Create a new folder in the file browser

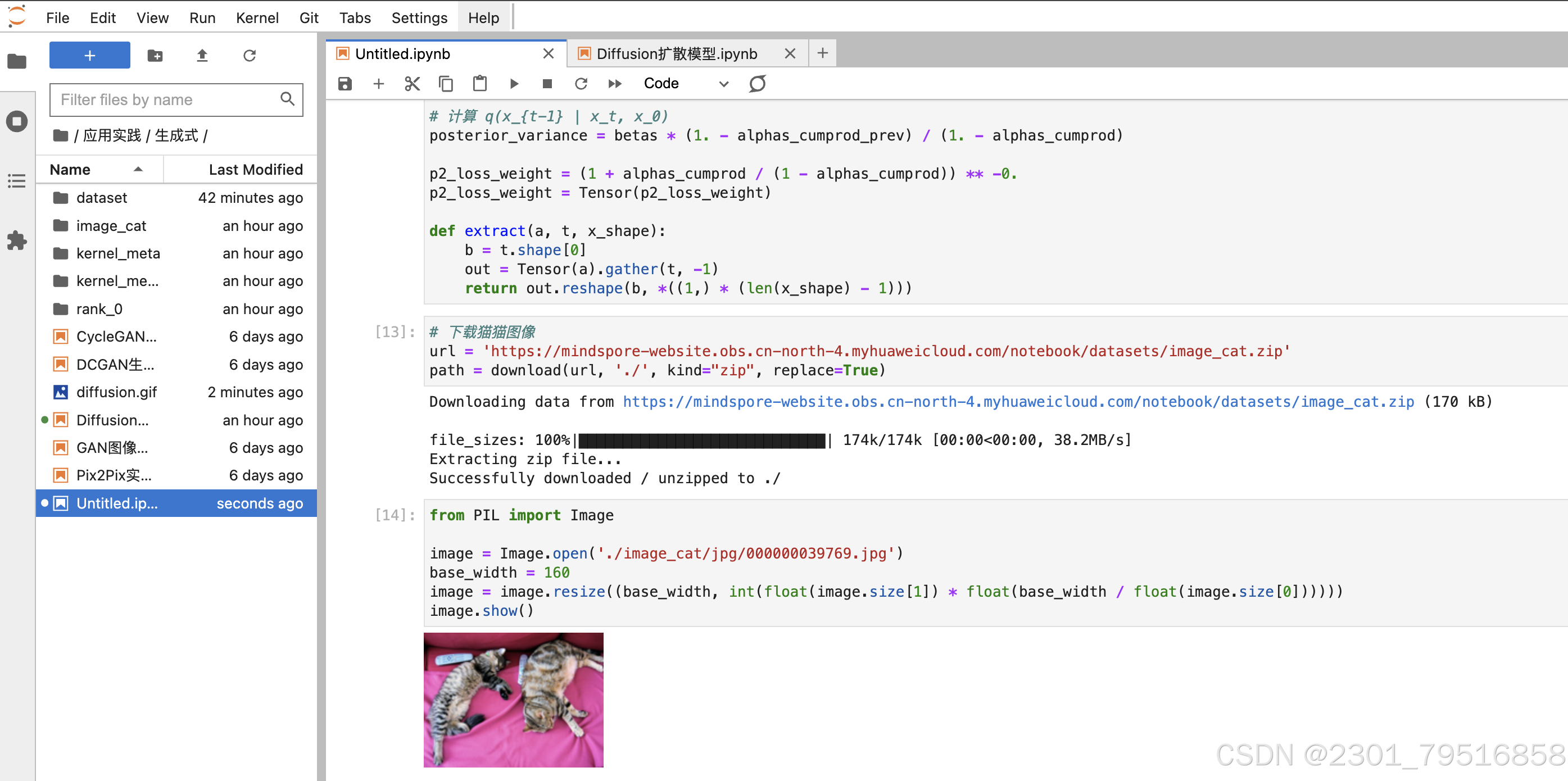[x=155, y=56]
